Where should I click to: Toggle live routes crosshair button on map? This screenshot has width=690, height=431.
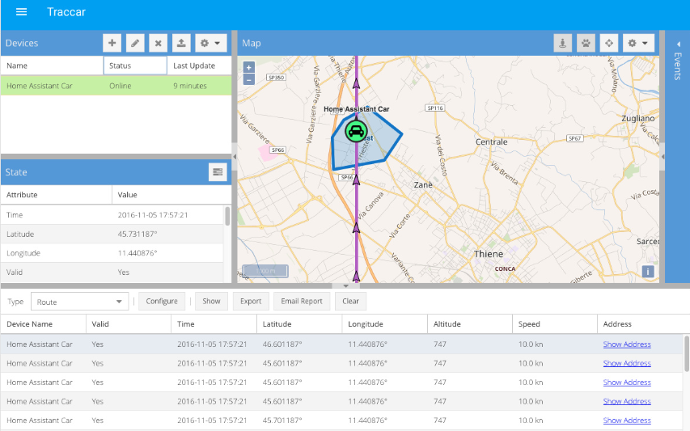pyautogui.click(x=608, y=43)
